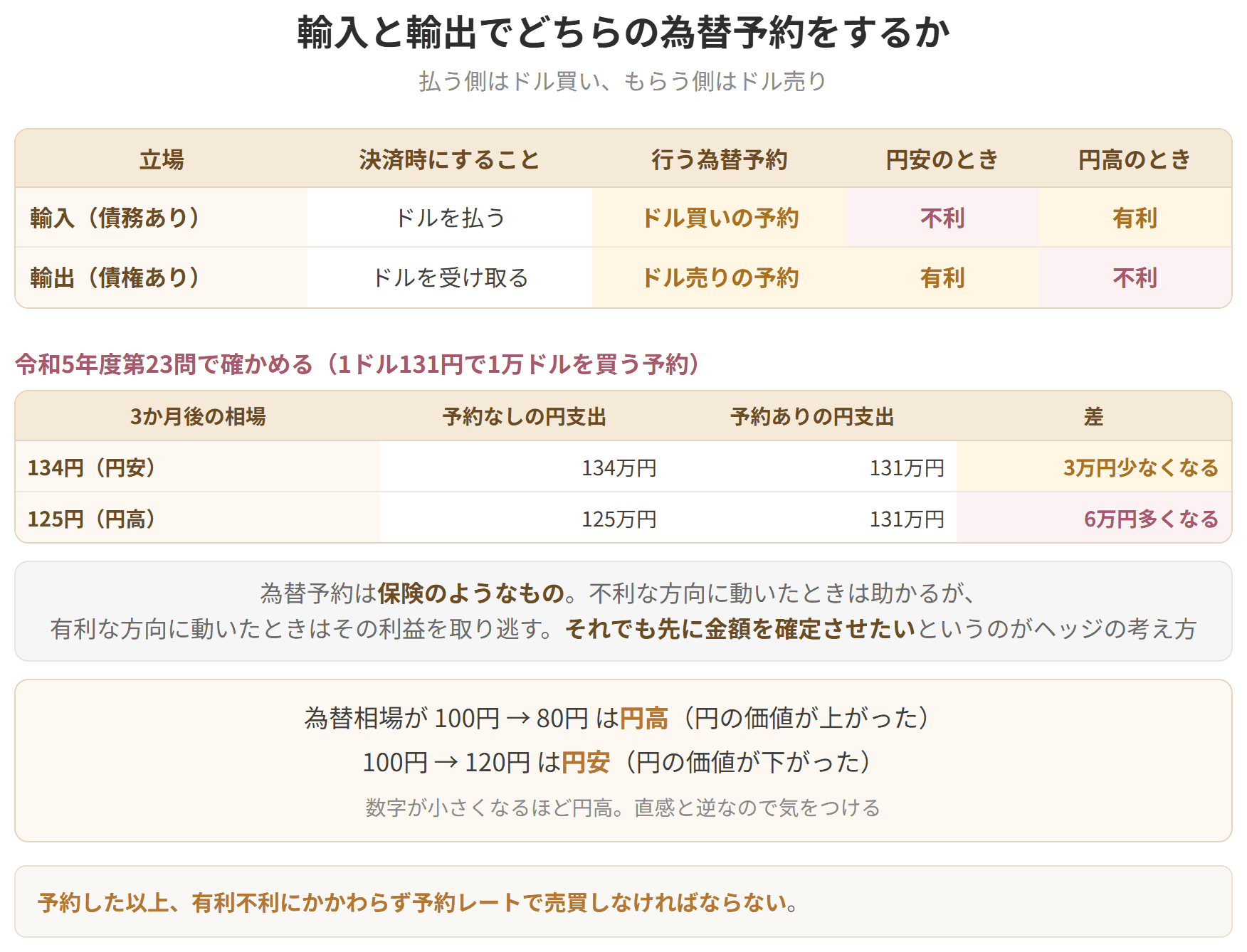This screenshot has height=952, width=1247.
Task: Click the ドルを受け取る cell
Action: [x=450, y=277]
